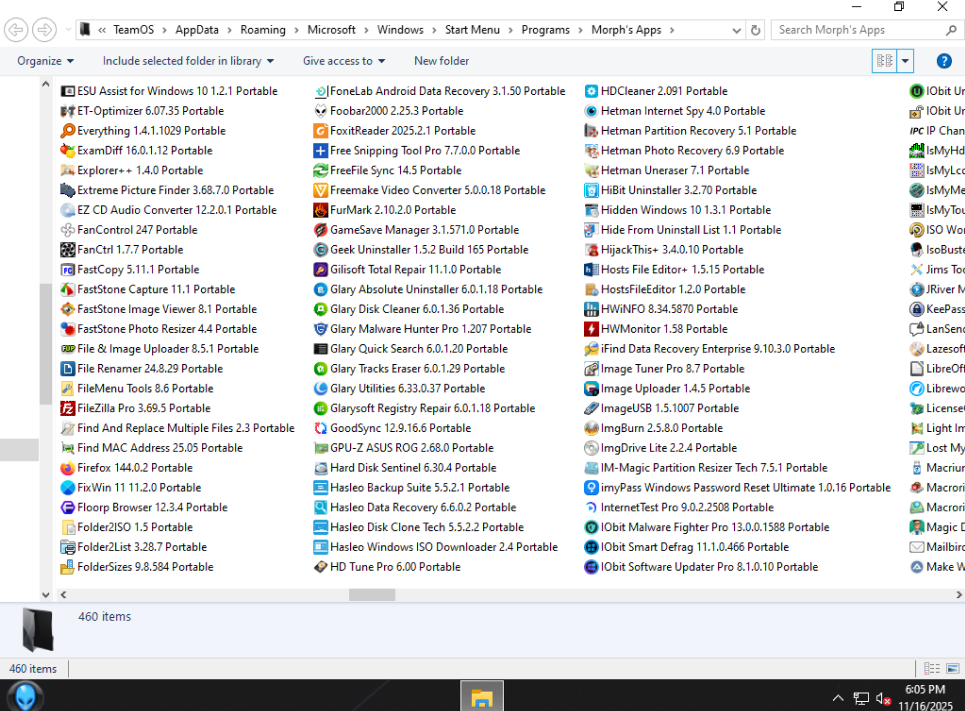The width and height of the screenshot is (965, 711).
Task: Click the IObit Smart Defrag Portable icon
Action: tap(591, 547)
